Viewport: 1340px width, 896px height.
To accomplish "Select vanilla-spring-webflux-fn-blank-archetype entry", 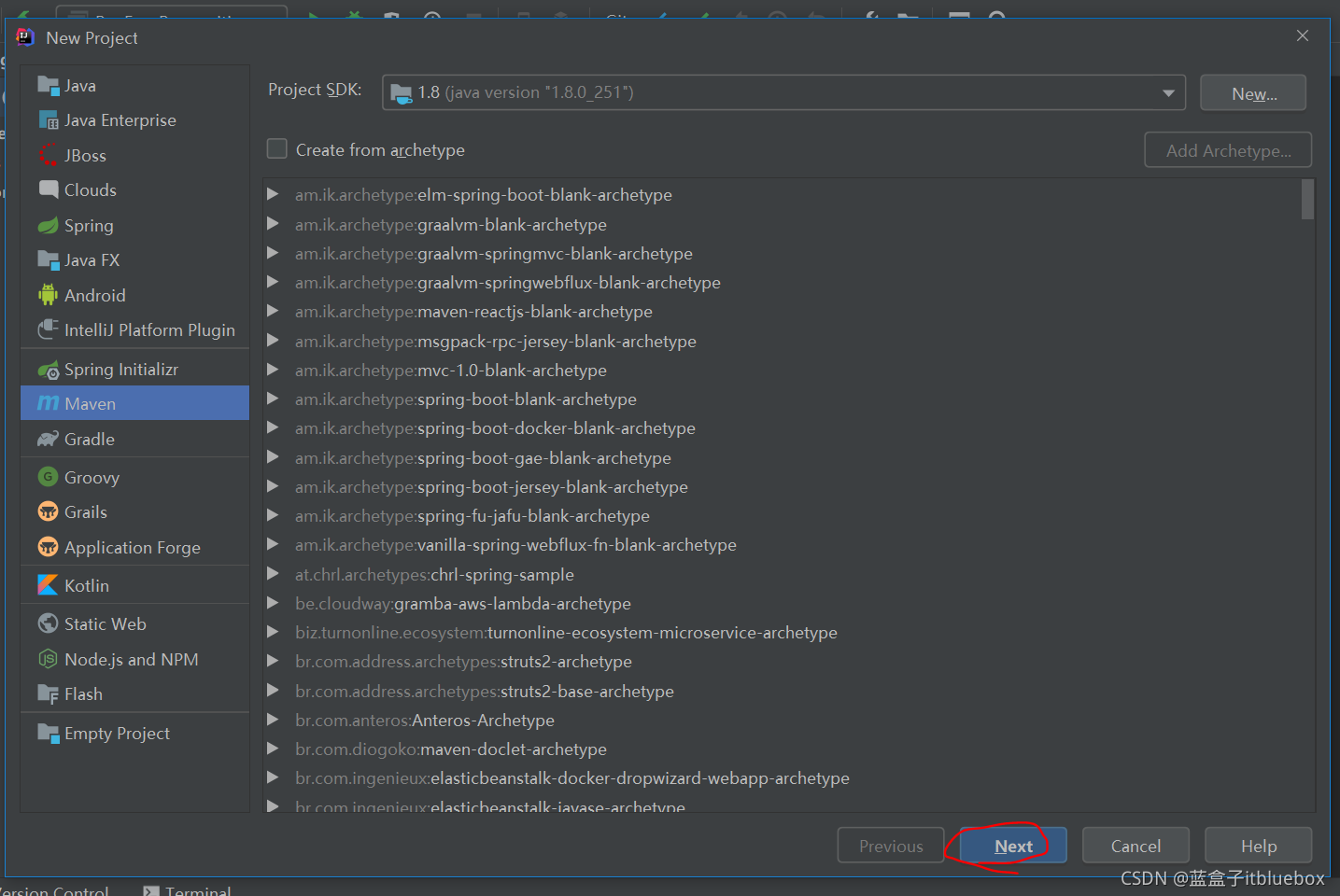I will [x=515, y=545].
